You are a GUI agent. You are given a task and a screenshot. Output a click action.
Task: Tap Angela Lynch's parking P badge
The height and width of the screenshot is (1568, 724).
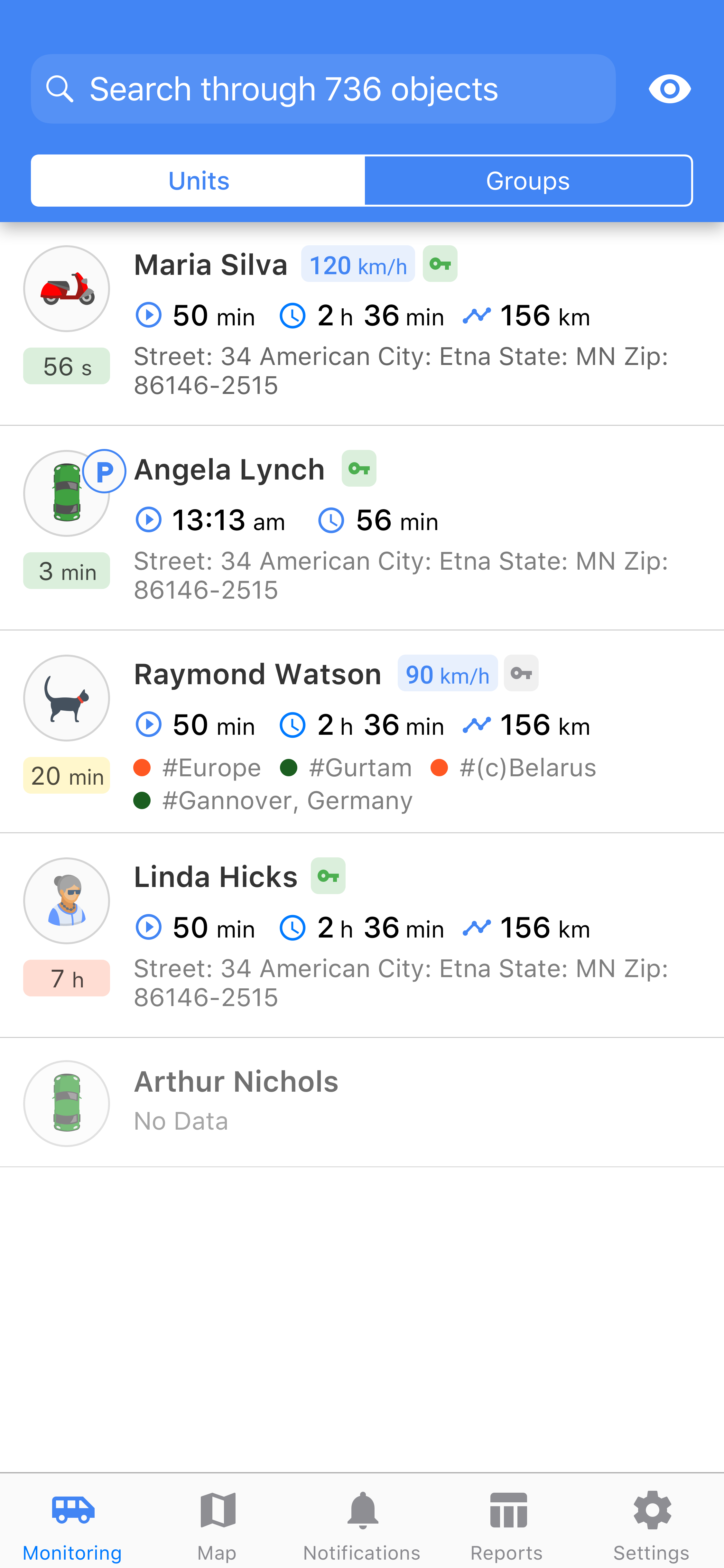(105, 471)
